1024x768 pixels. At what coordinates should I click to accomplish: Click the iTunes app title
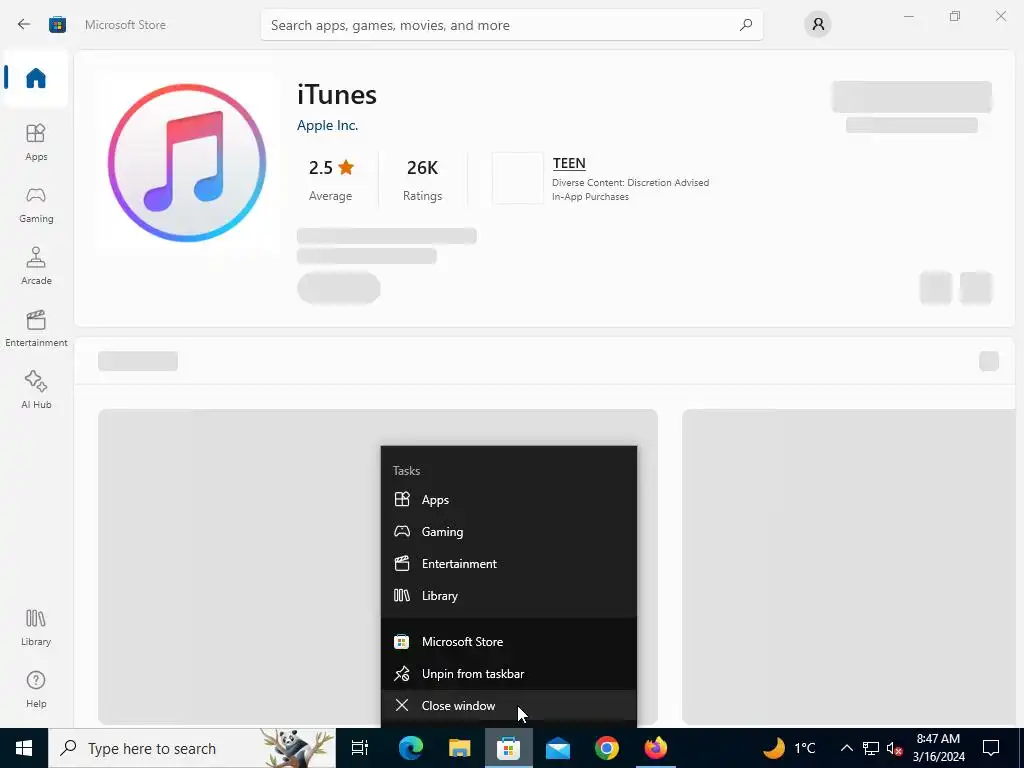point(337,95)
